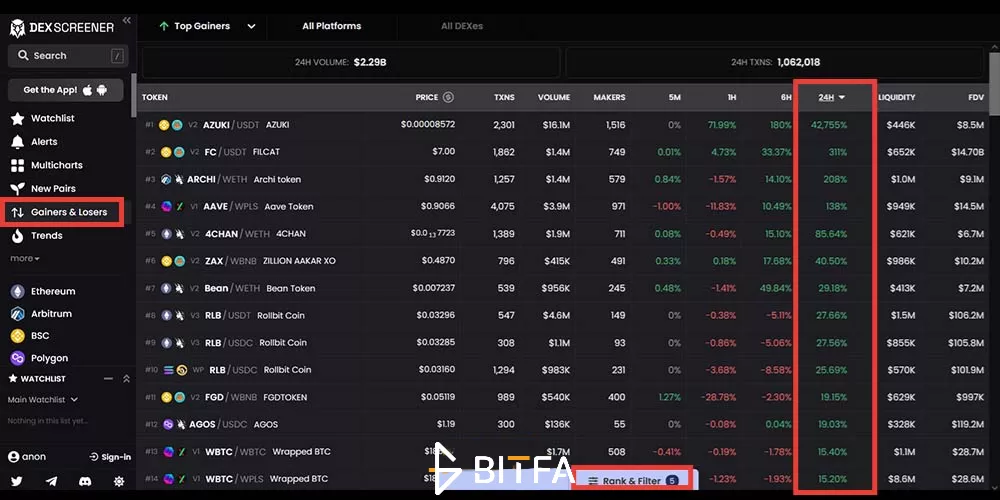Open the Top Gainers dropdown

[x=207, y=26]
